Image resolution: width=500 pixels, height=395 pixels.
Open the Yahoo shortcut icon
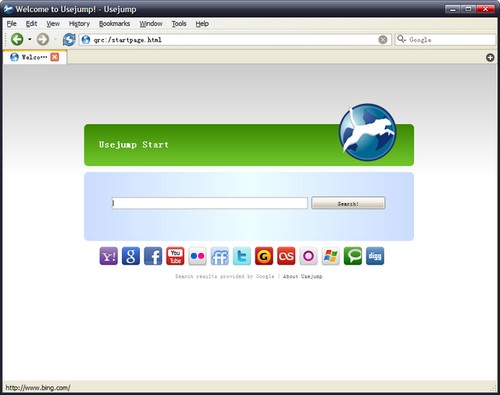(109, 256)
